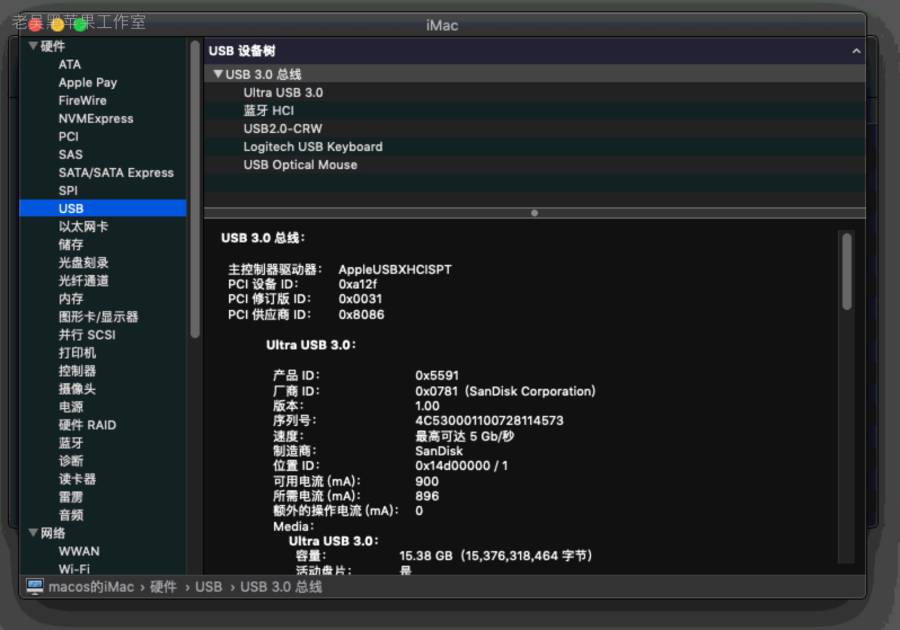The height and width of the screenshot is (630, 900).
Task: Select USB Optical Mouse device entry
Action: 300,164
